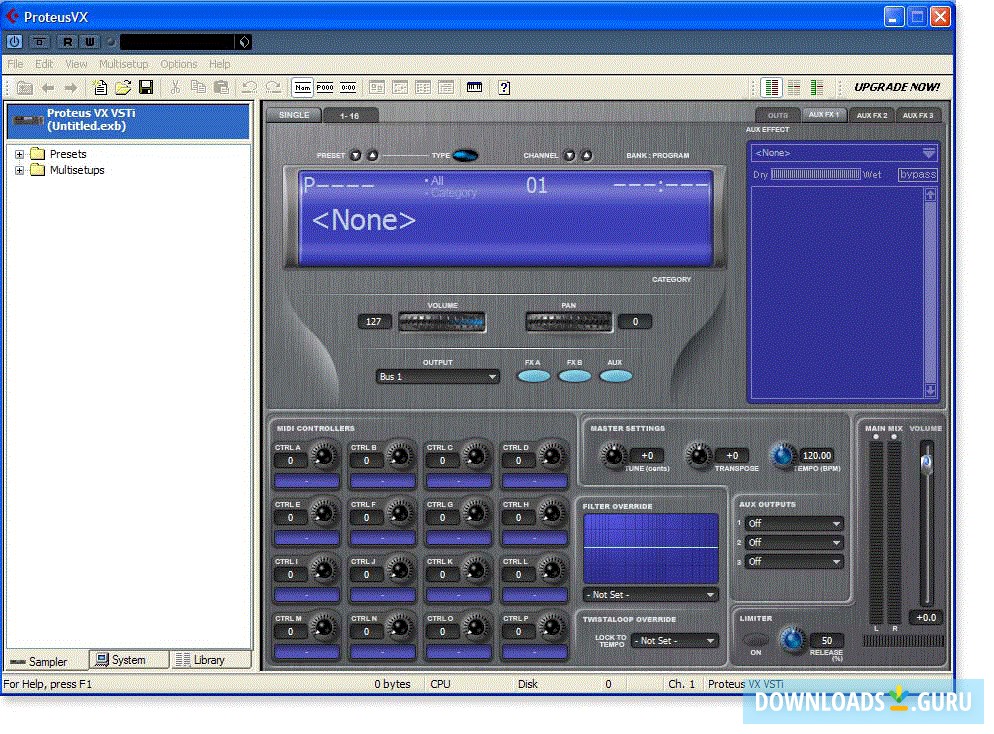This screenshot has width=994, height=734.
Task: Open the Options menu
Action: 178,64
